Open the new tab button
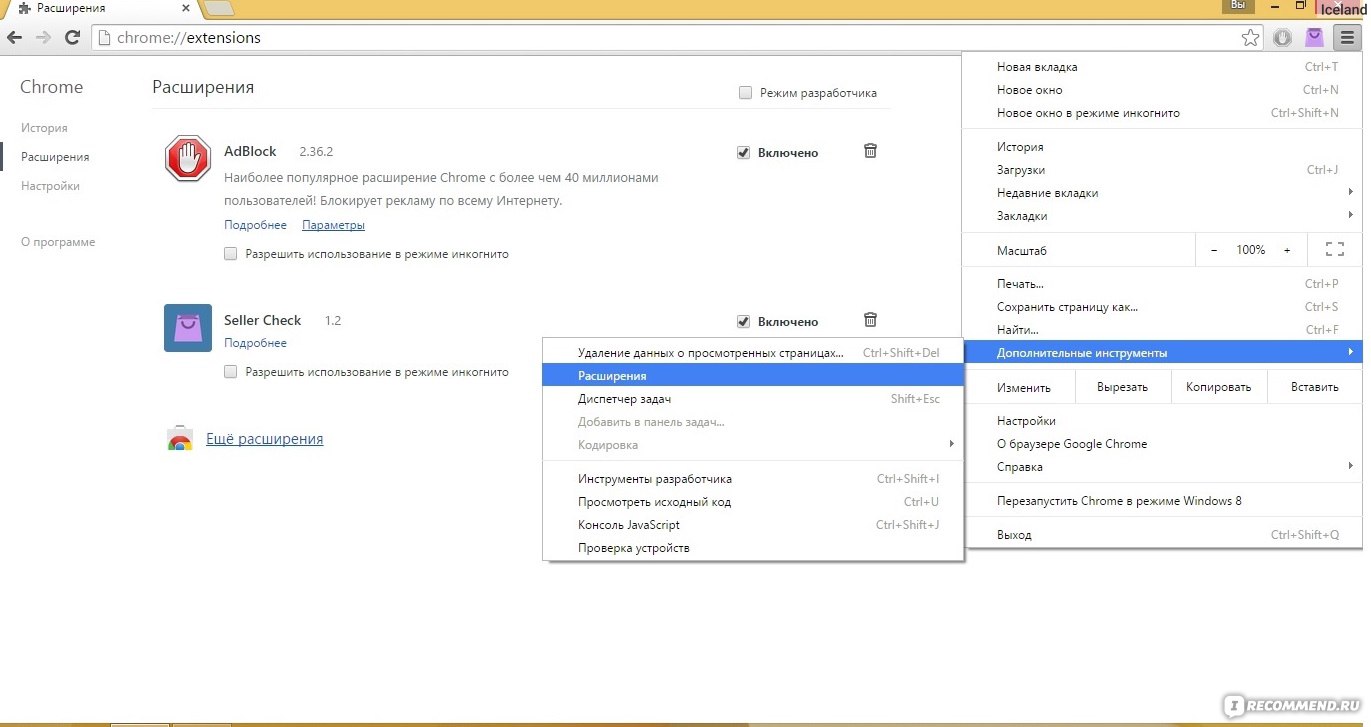The image size is (1371, 727). tap(219, 9)
